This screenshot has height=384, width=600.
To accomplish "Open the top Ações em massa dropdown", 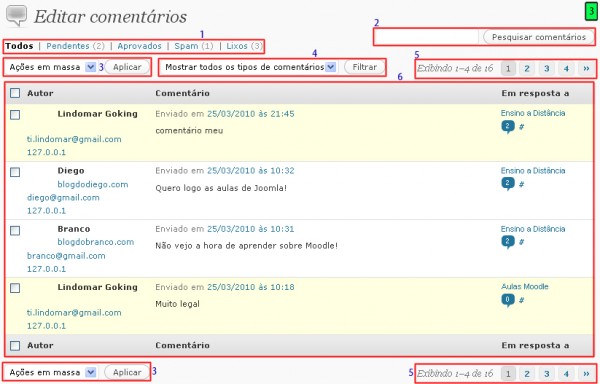I will 52,67.
